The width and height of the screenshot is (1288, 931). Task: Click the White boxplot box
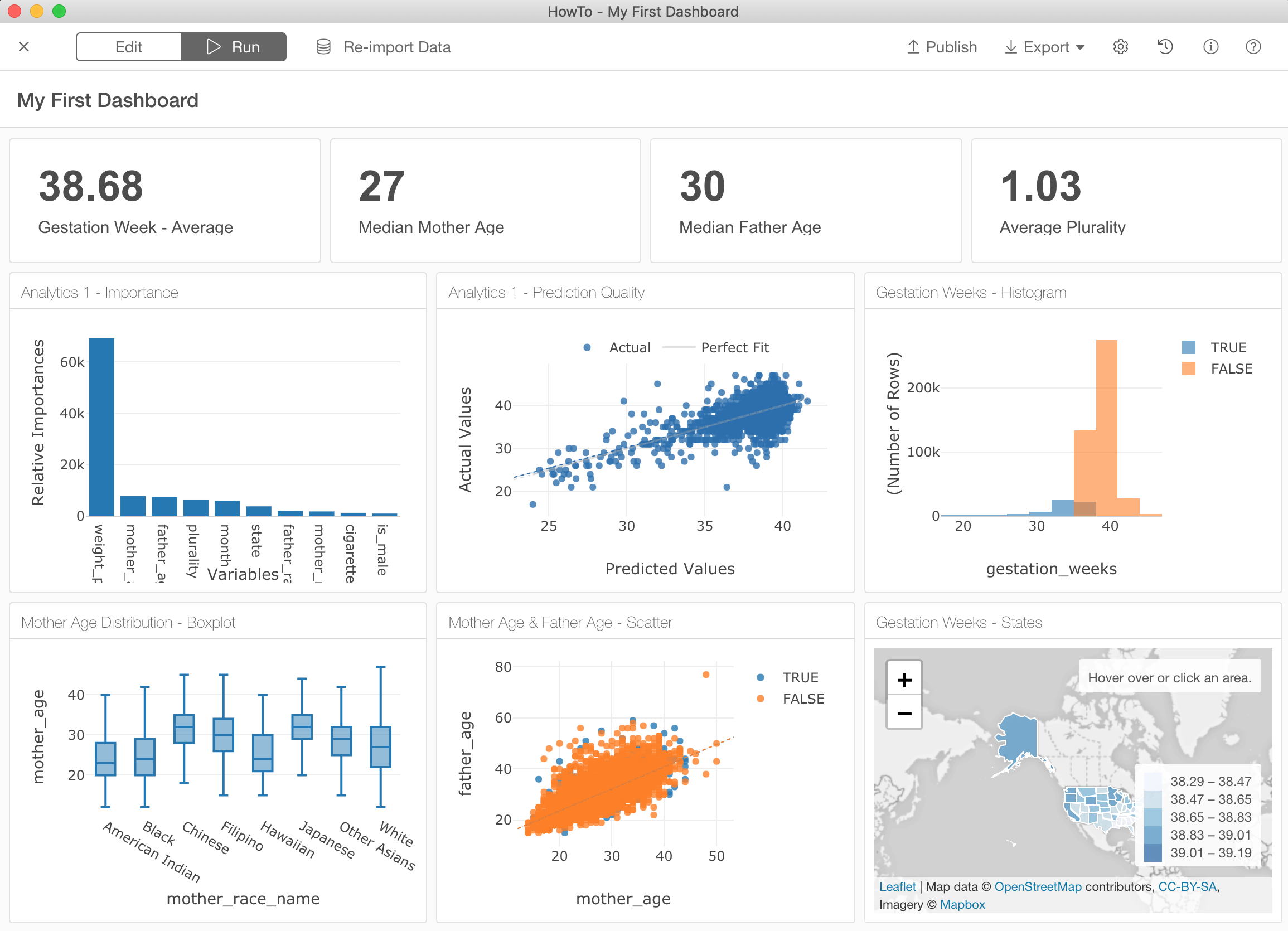click(x=380, y=746)
